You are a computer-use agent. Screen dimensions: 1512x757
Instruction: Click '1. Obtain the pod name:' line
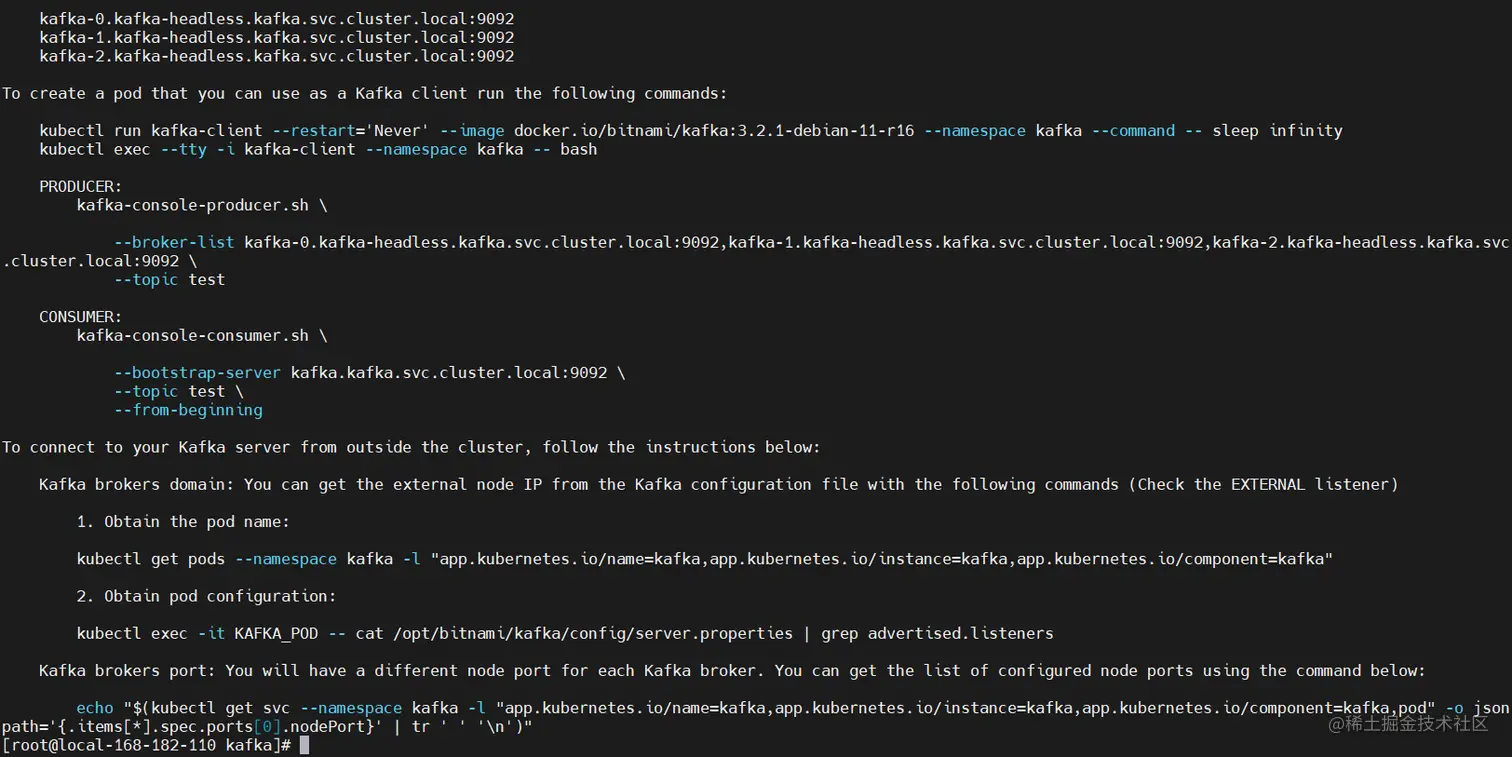coord(184,522)
